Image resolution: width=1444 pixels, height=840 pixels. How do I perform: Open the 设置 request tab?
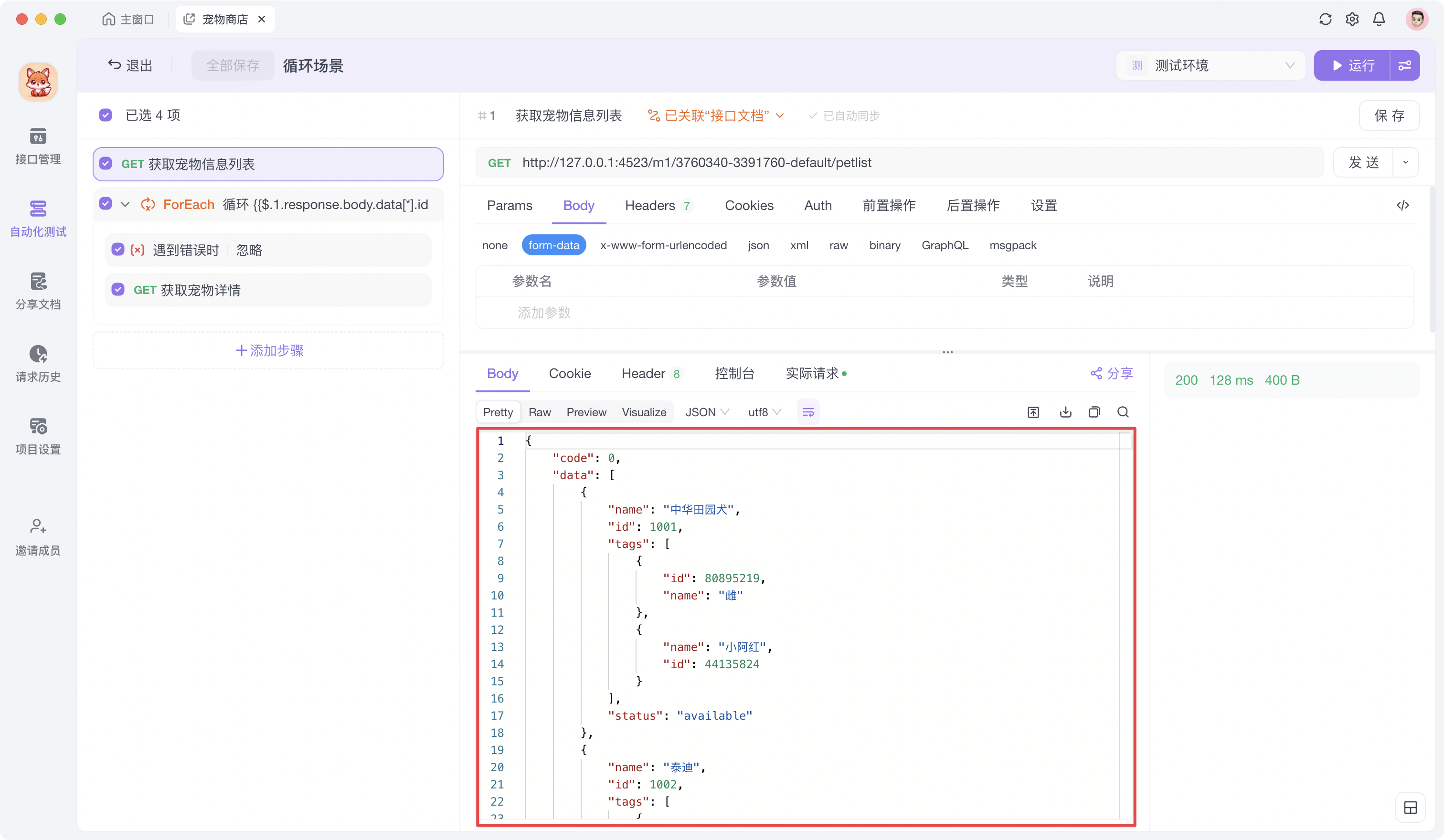[1043, 206]
